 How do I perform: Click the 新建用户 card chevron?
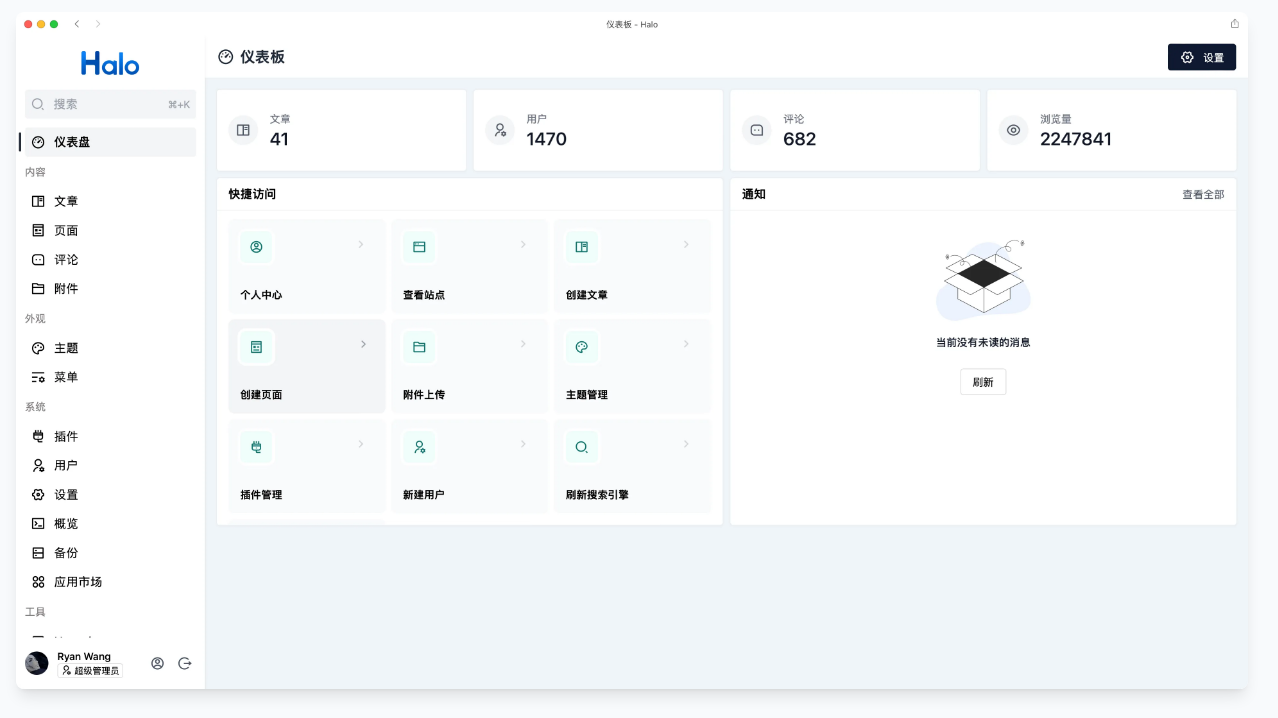click(x=523, y=444)
